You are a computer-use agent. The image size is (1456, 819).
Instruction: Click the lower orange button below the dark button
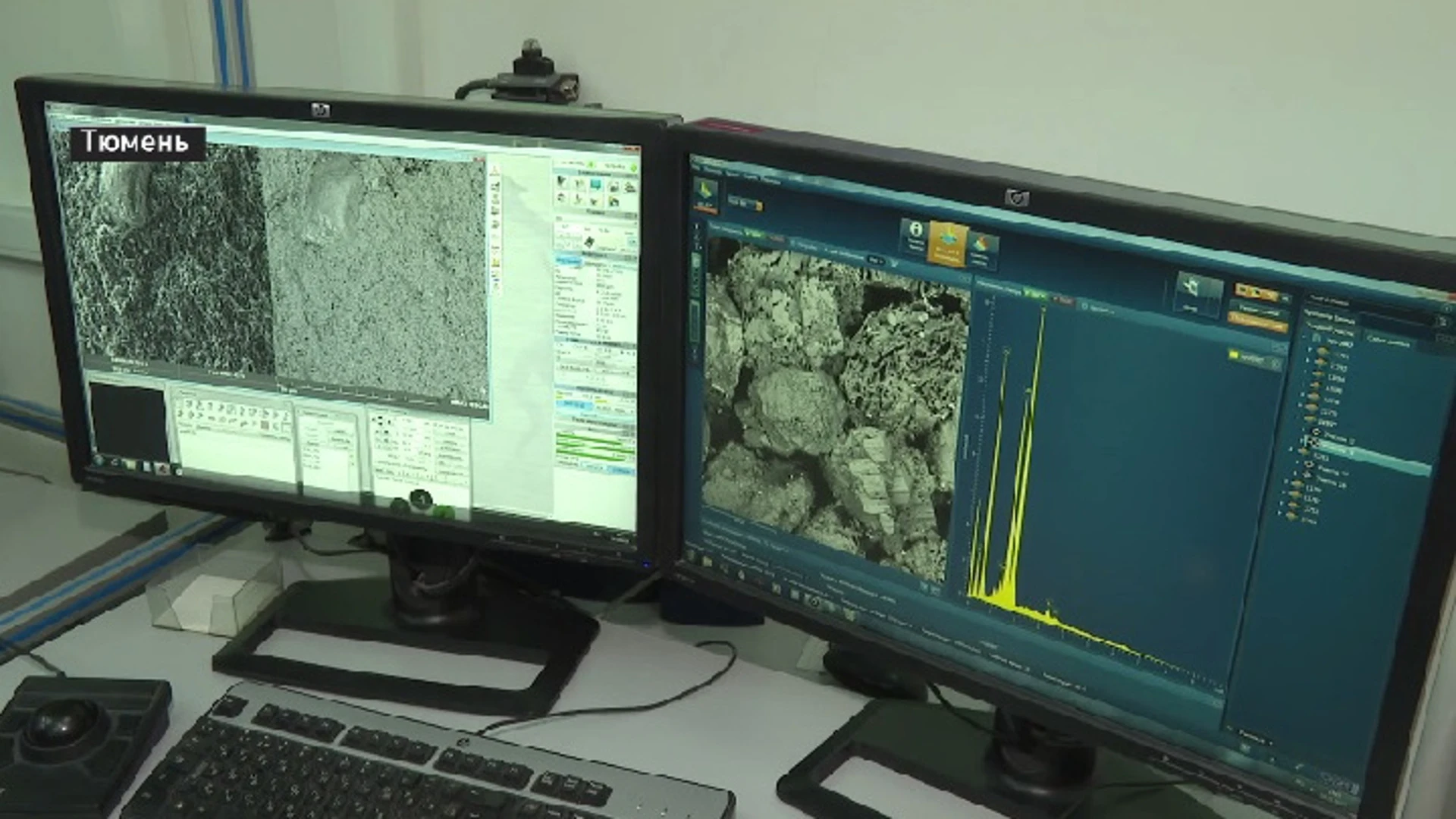pos(1257,322)
